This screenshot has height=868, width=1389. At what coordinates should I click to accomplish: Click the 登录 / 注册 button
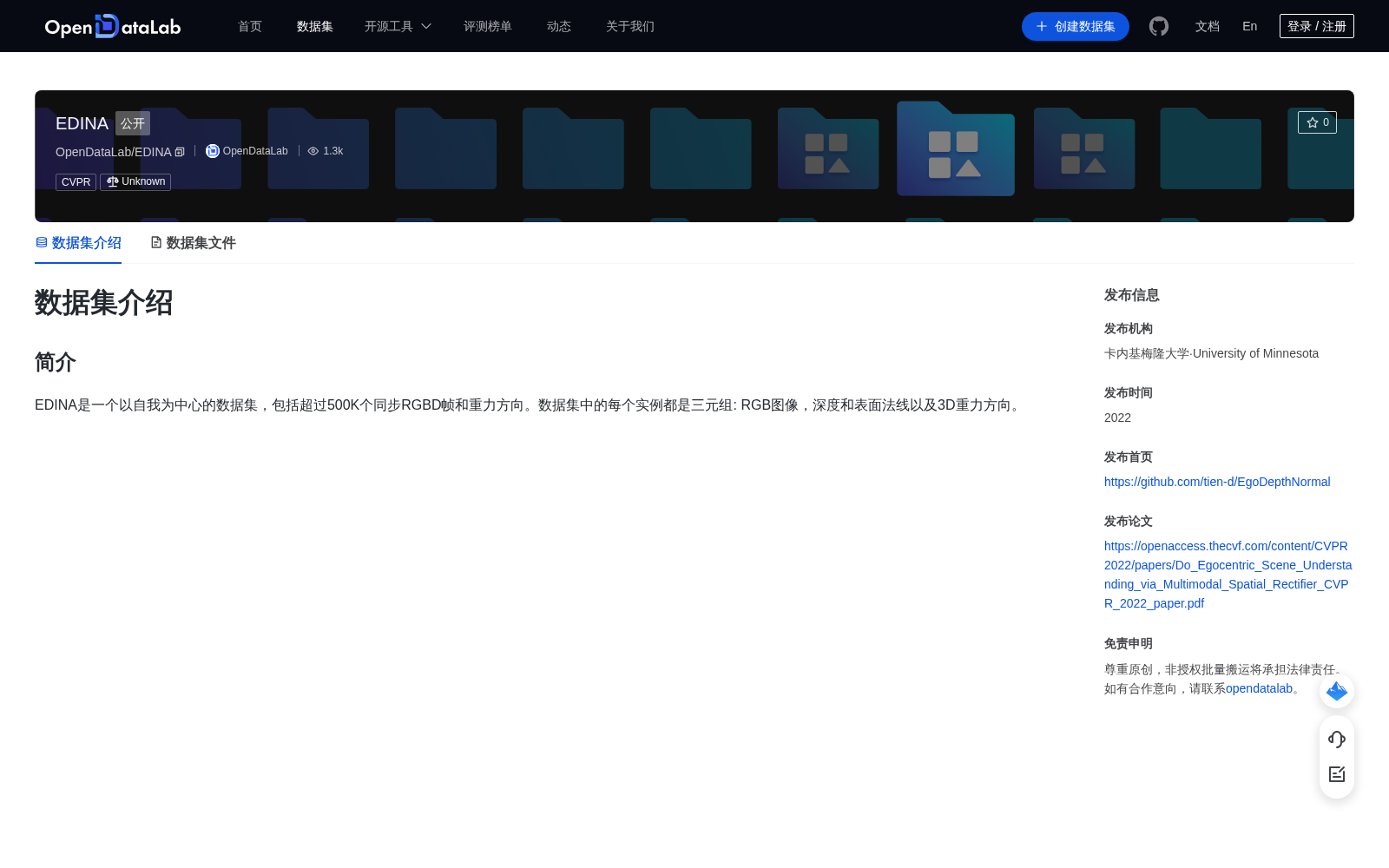(1317, 26)
